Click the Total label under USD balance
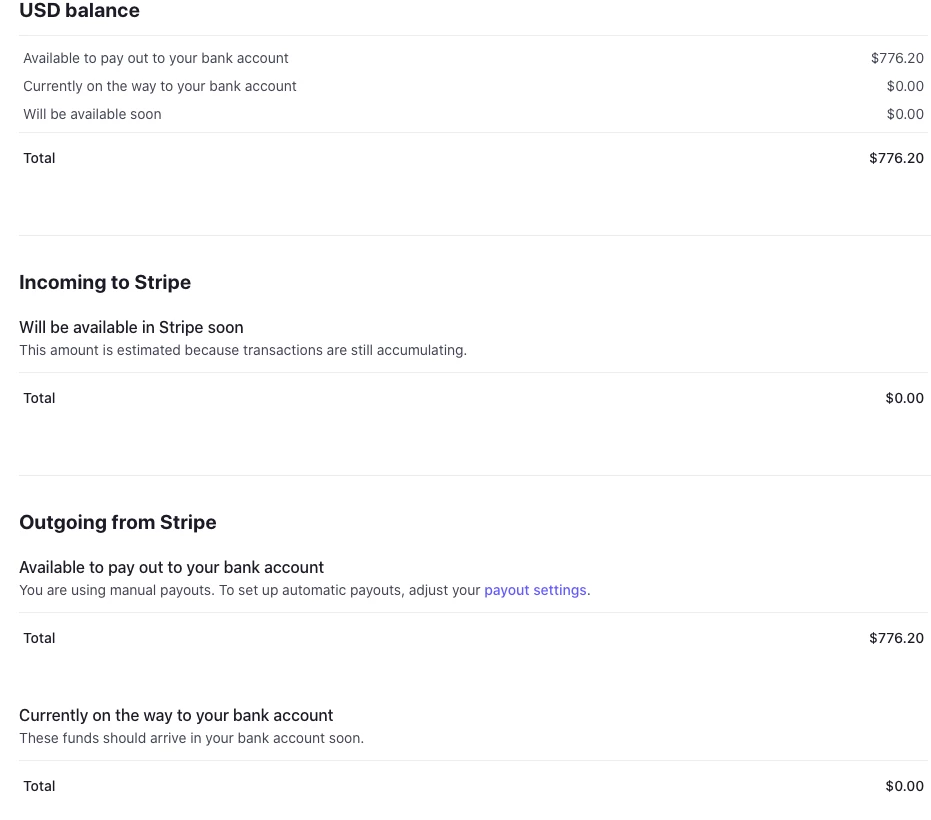 pyautogui.click(x=39, y=158)
